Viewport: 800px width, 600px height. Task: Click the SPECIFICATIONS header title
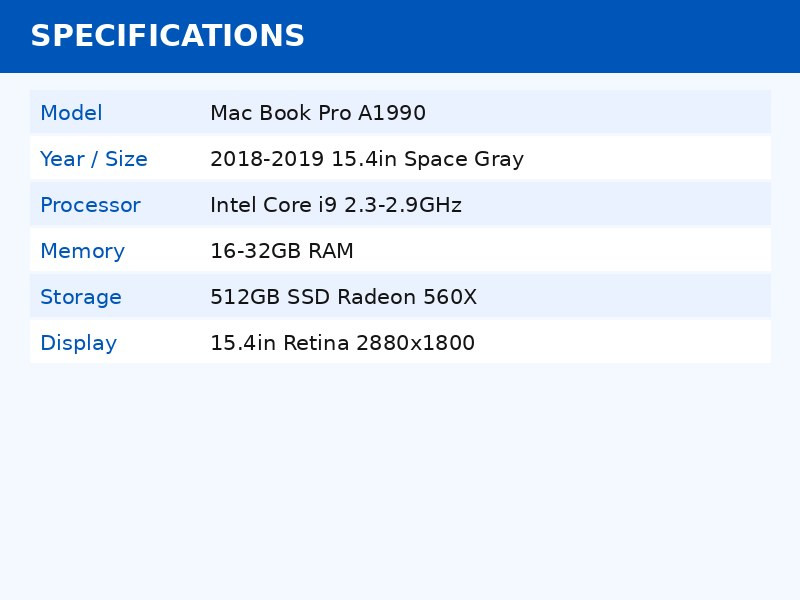[167, 36]
